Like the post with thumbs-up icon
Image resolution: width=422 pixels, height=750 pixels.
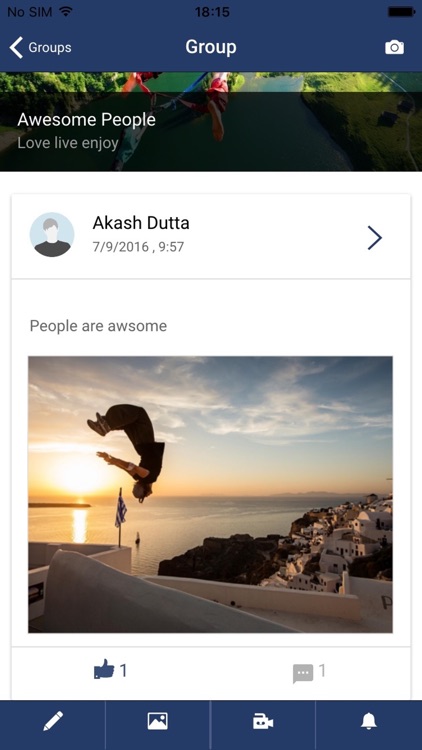pyautogui.click(x=104, y=669)
